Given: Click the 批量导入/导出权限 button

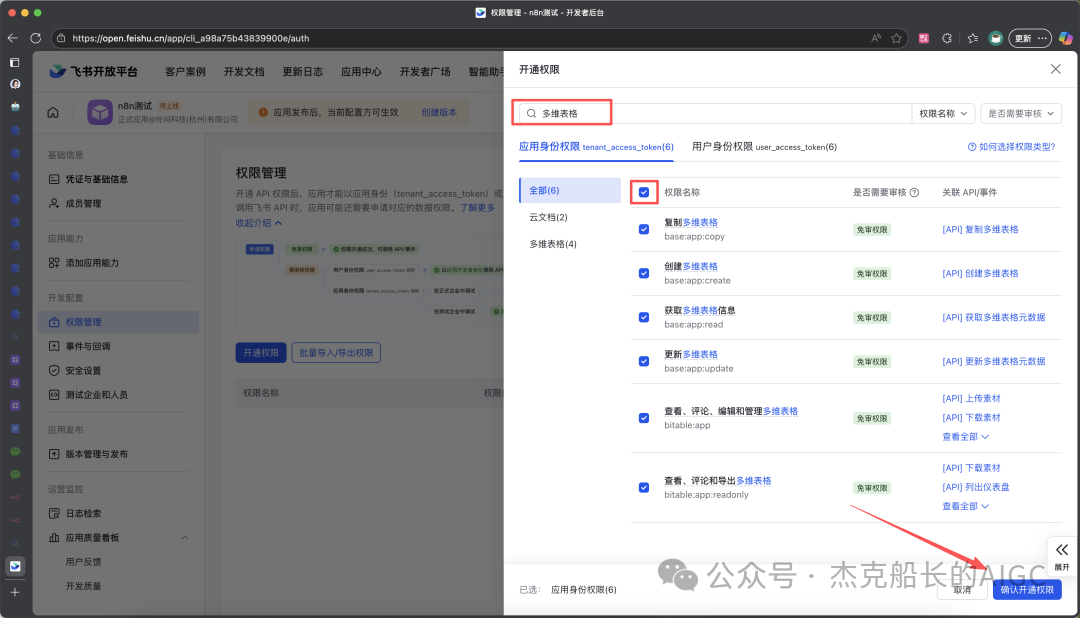Looking at the screenshot, I should [336, 353].
